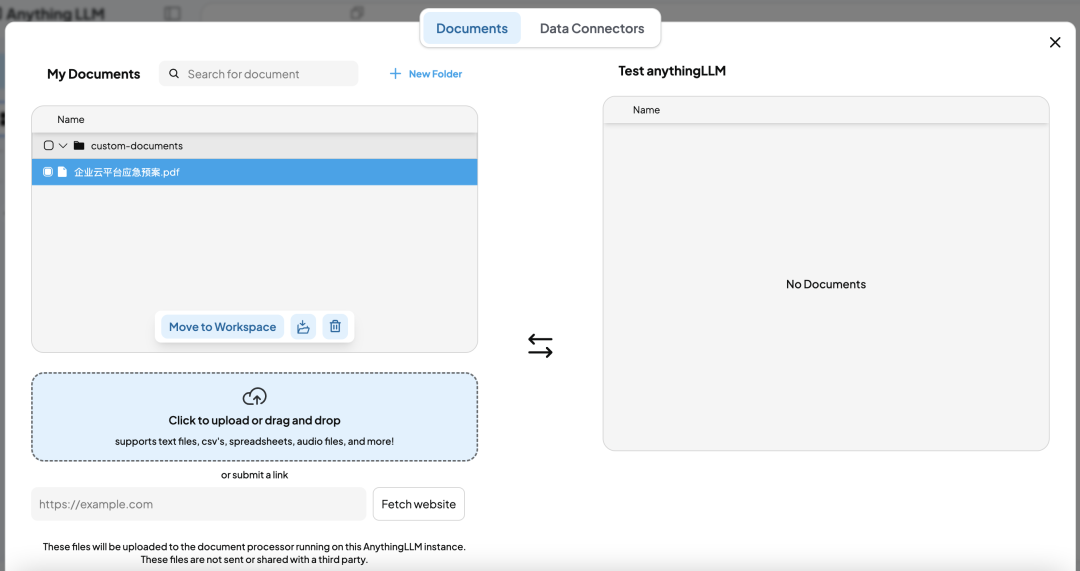This screenshot has width=1080, height=571.
Task: Select the 企业云平台应急预案.pdf file name
Action: coord(127,172)
